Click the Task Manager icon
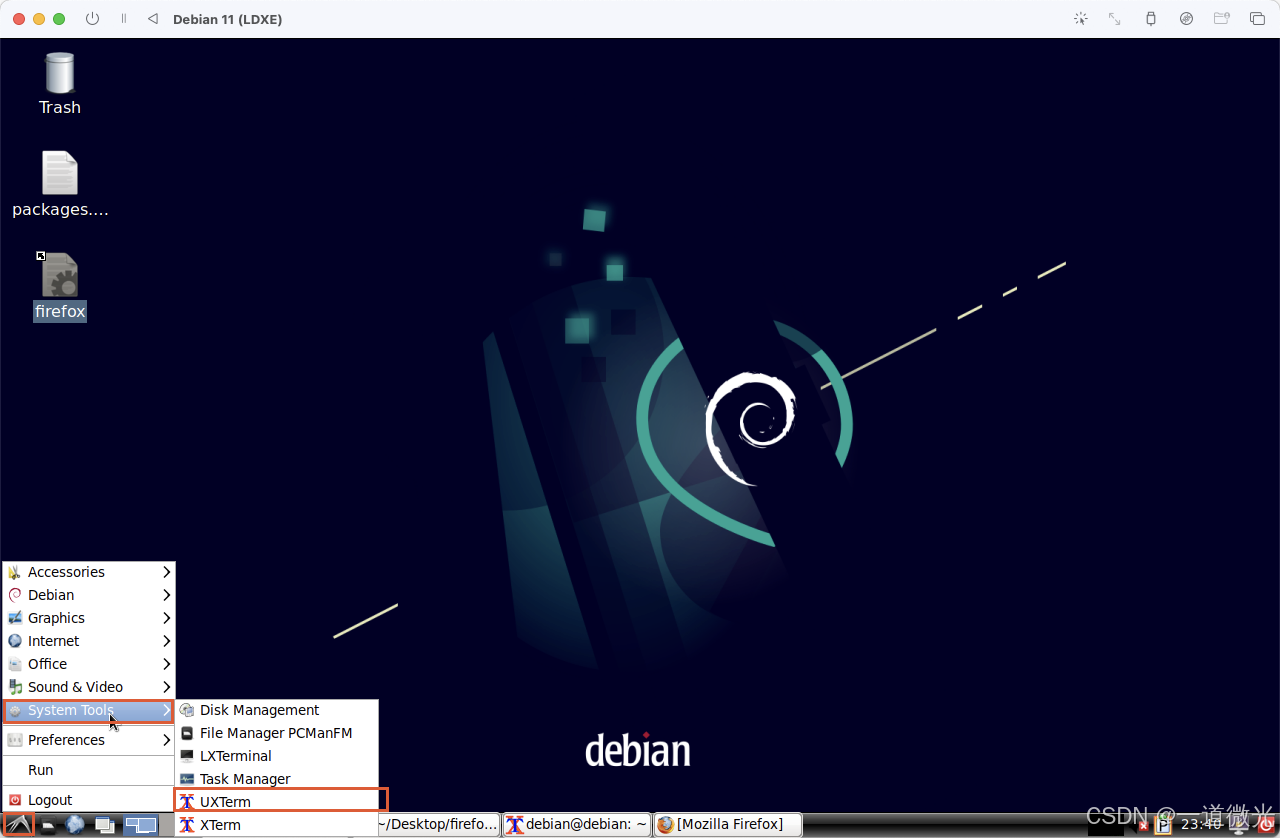1280x838 pixels. click(187, 779)
